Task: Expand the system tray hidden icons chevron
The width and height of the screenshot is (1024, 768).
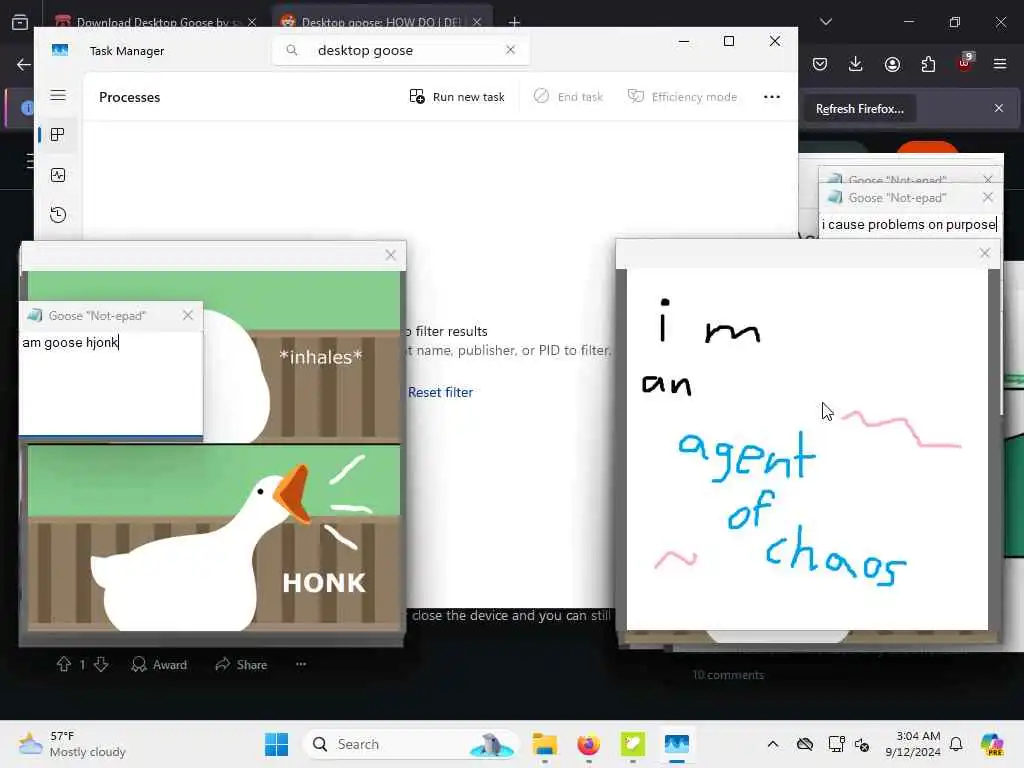Action: (x=773, y=744)
